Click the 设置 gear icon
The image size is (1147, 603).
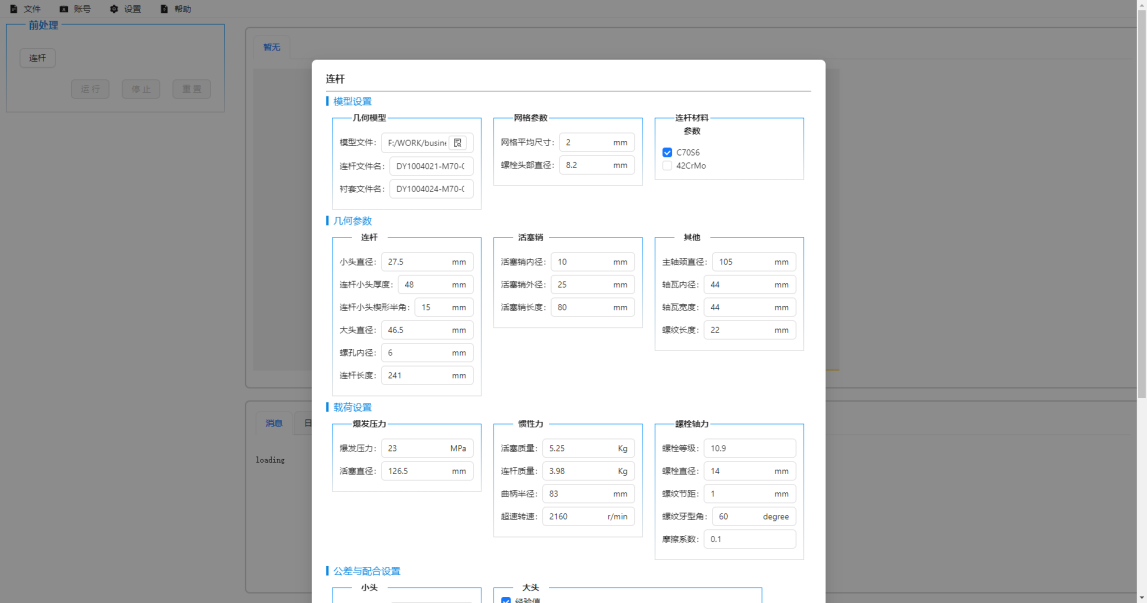(x=114, y=9)
